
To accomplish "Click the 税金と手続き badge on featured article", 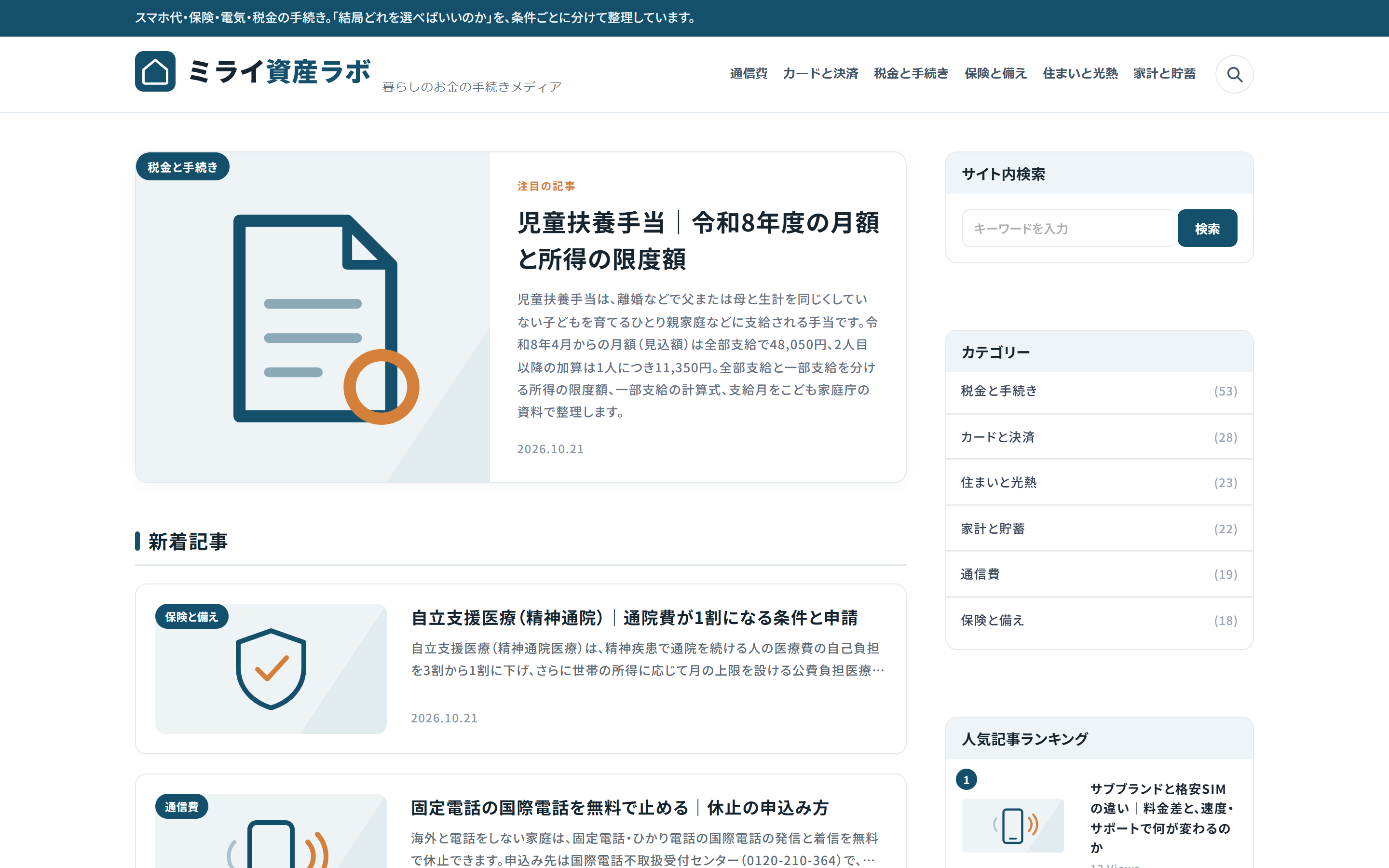I will (182, 167).
